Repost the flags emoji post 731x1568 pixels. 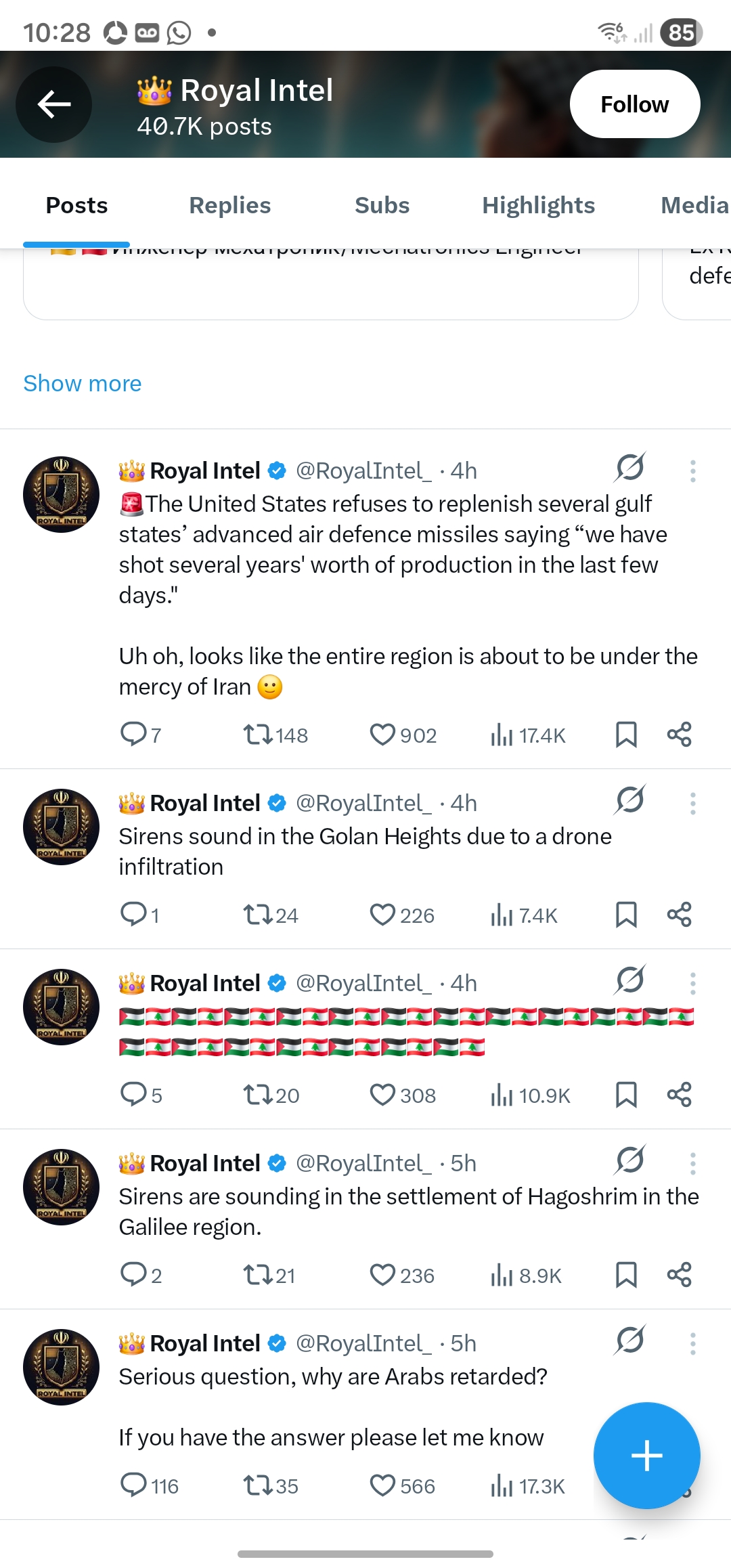click(x=258, y=1095)
